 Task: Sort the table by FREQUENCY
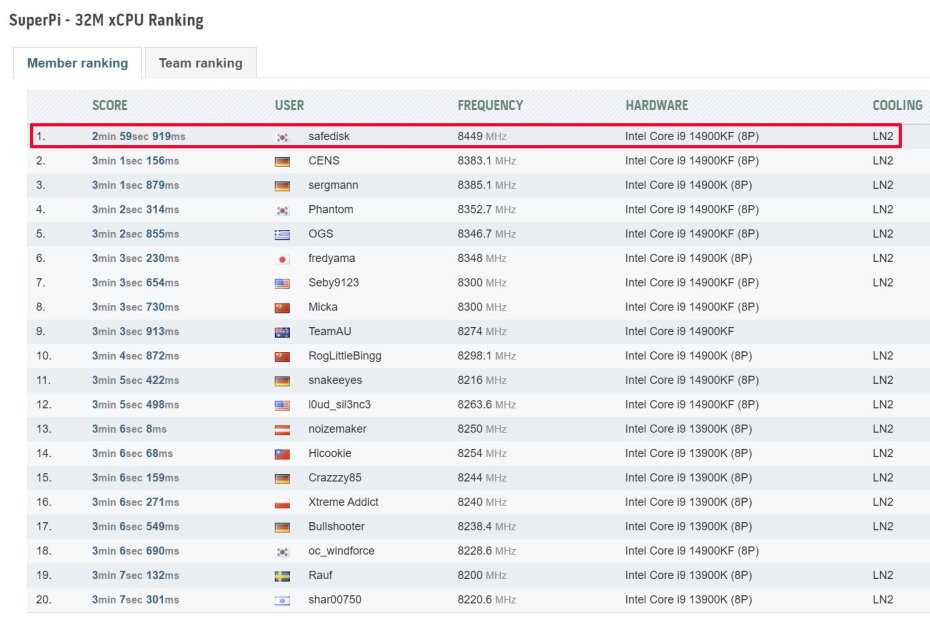tap(491, 105)
